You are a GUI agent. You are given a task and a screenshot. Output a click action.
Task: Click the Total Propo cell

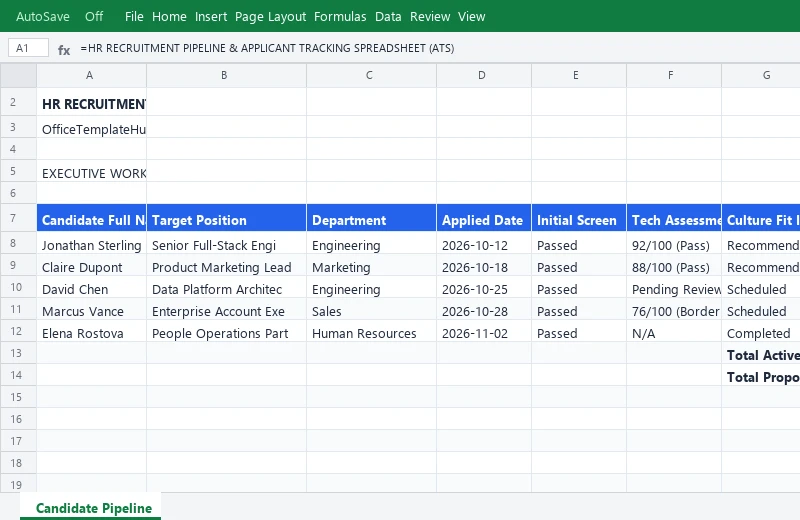761,375
